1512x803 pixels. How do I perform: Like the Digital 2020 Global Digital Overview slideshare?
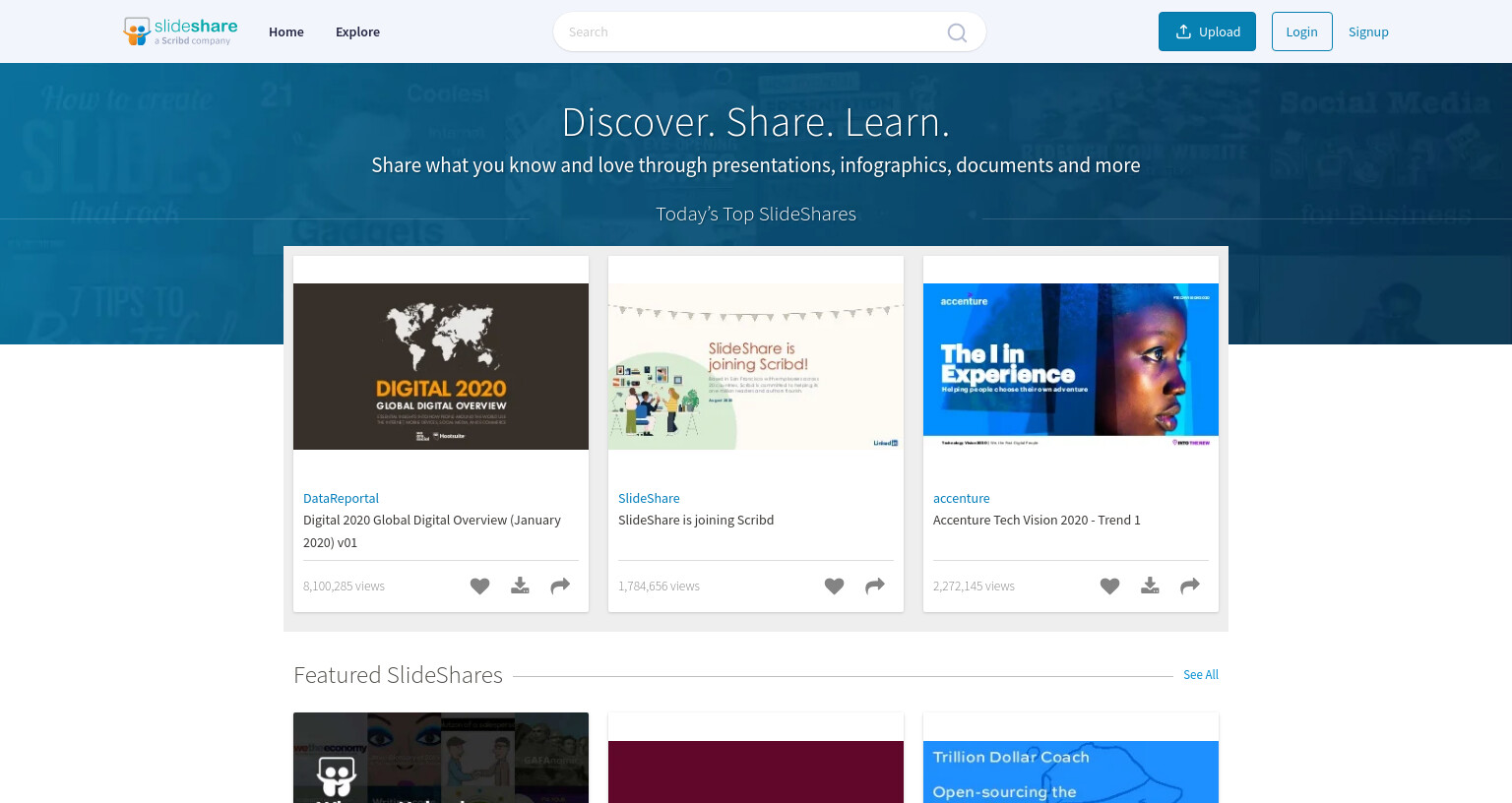tap(479, 587)
